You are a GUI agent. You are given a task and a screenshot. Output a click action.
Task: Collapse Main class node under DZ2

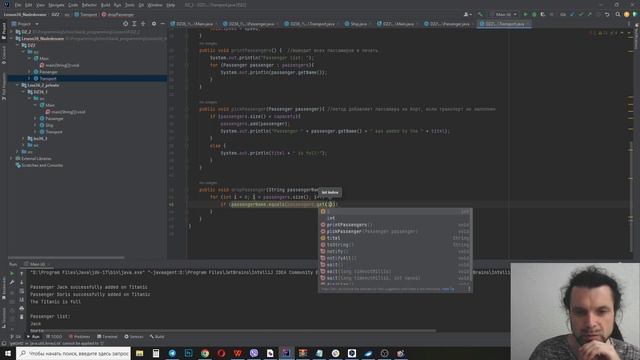pos(29,58)
